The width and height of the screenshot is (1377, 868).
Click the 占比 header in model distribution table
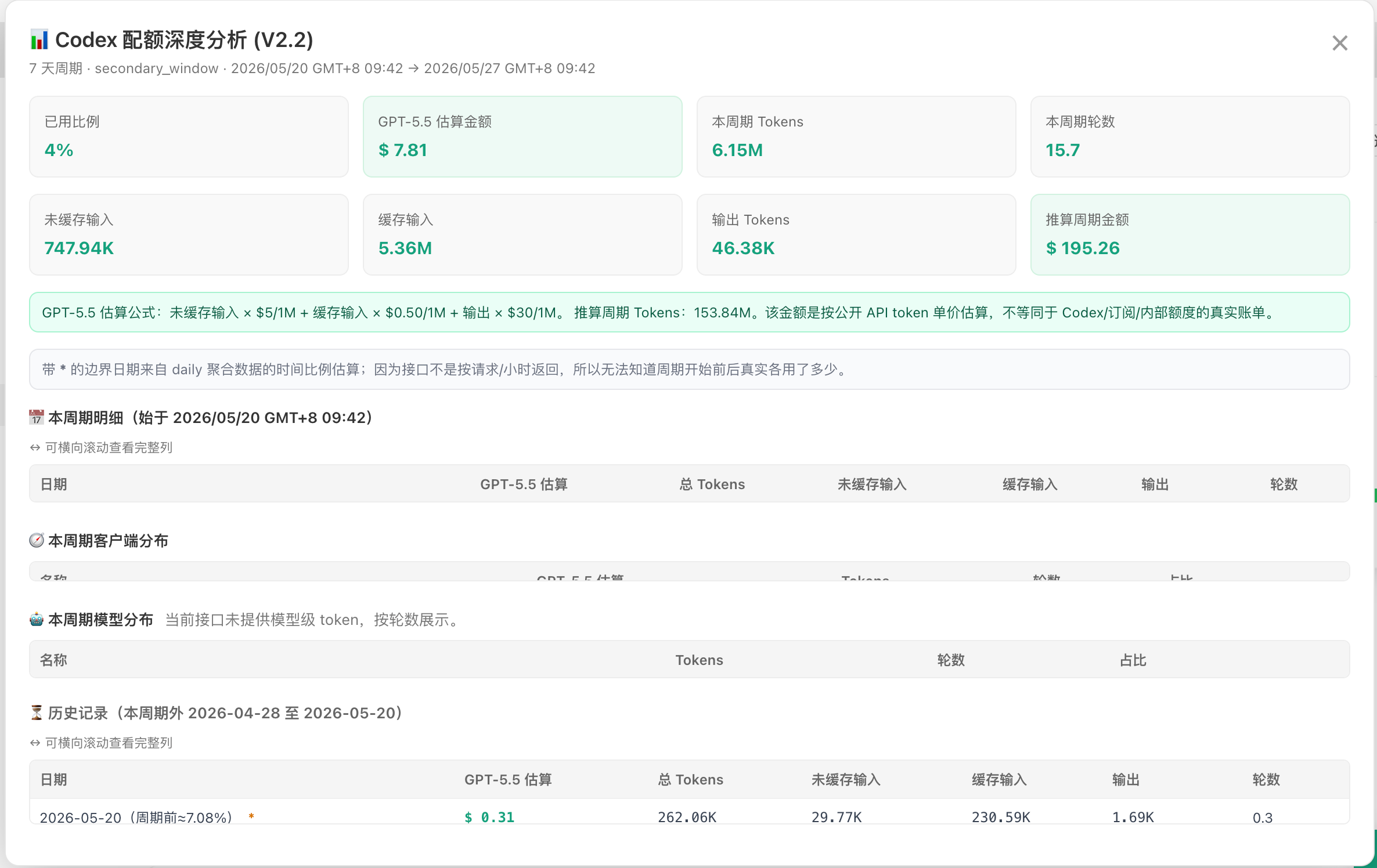point(1133,660)
